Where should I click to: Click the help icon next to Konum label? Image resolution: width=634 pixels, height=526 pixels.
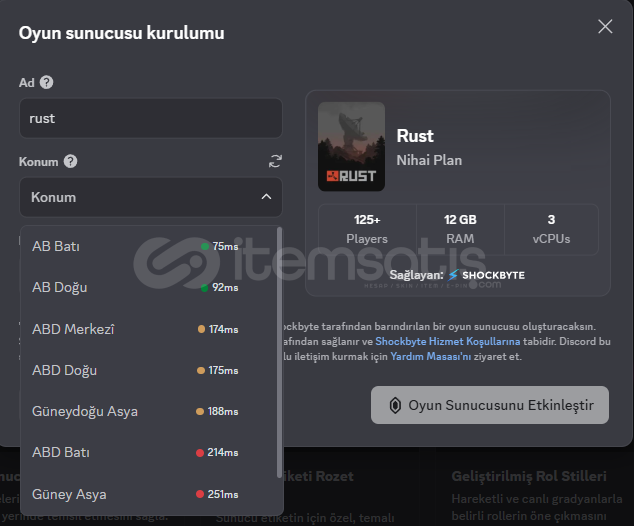(x=70, y=162)
